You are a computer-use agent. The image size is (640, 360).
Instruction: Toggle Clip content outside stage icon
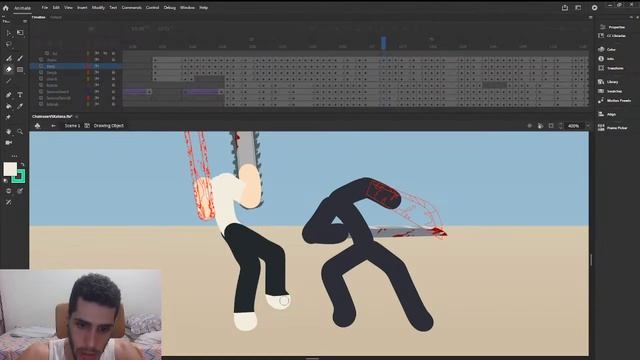551,126
